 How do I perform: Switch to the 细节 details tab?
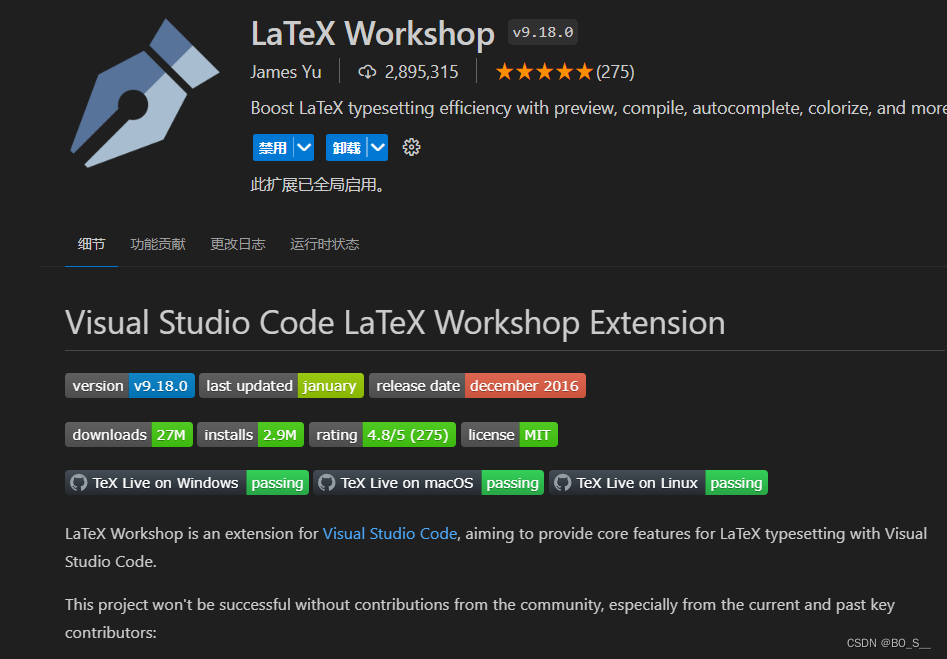click(91, 244)
